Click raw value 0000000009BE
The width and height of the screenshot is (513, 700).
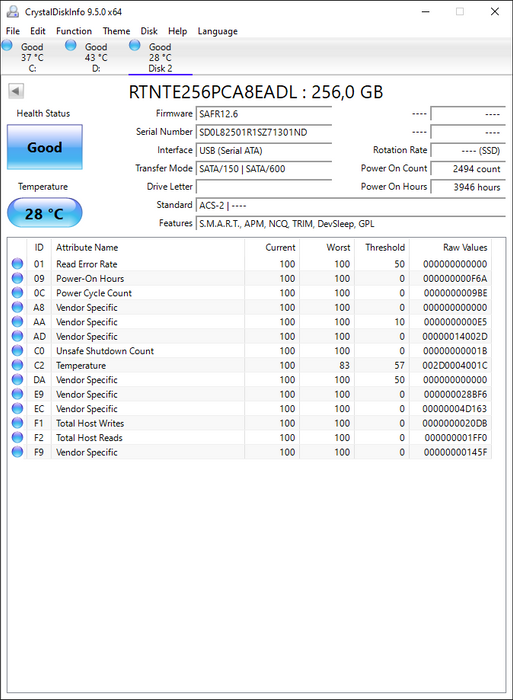tap(455, 293)
